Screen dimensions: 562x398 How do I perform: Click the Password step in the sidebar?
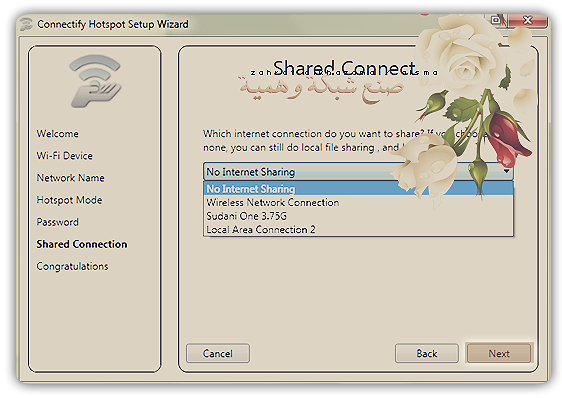57,222
